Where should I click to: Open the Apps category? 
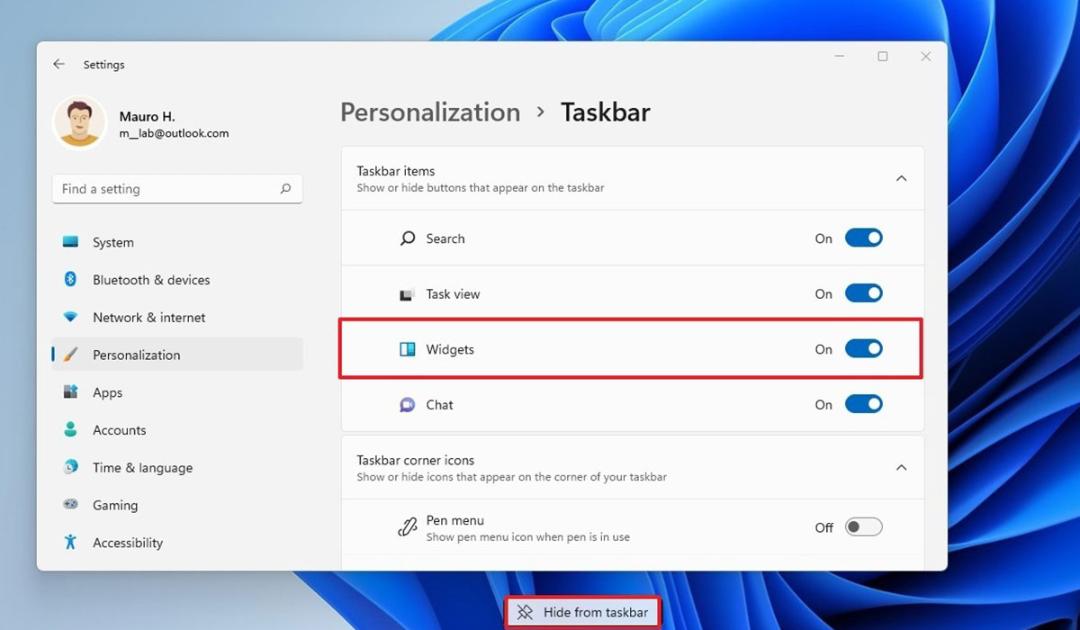pyautogui.click(x=177, y=392)
